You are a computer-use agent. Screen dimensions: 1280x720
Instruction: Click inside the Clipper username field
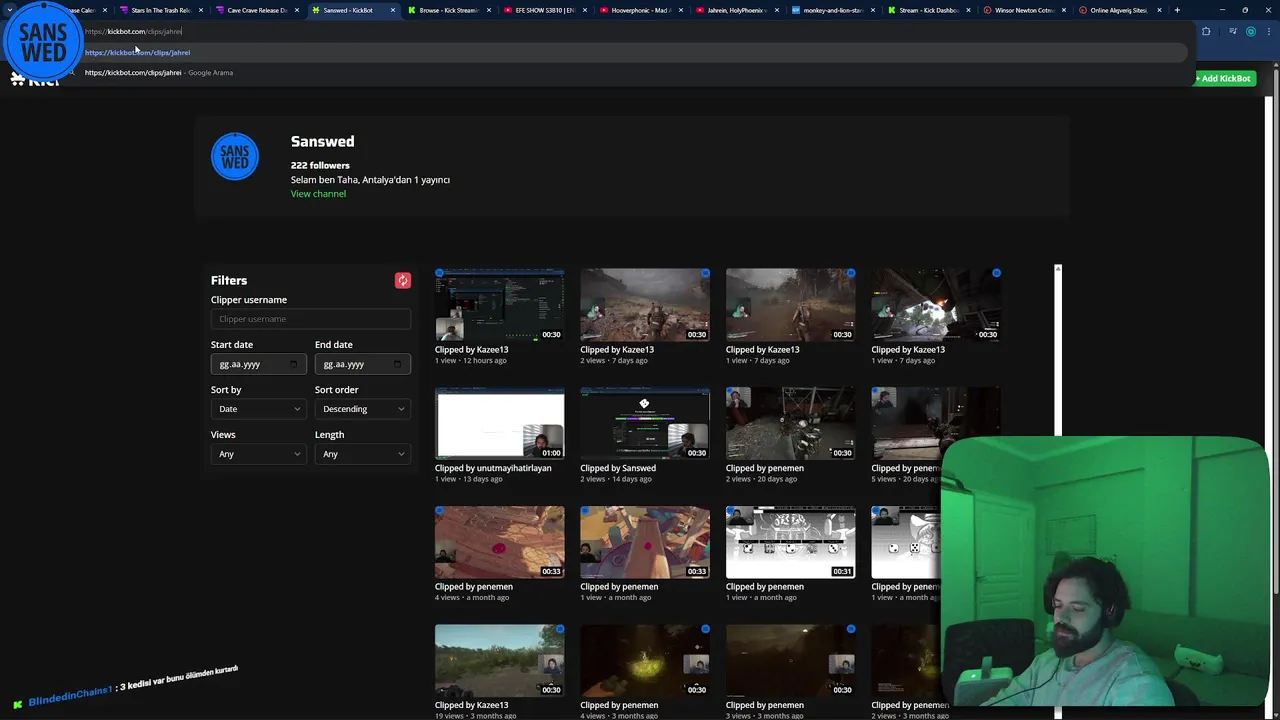(311, 319)
